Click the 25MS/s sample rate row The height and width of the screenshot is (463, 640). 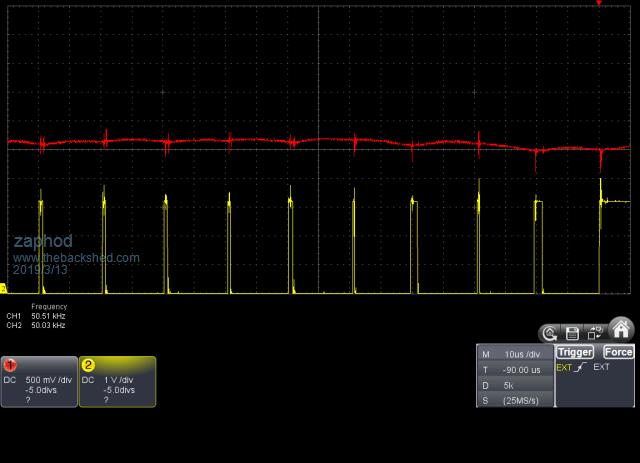point(514,400)
